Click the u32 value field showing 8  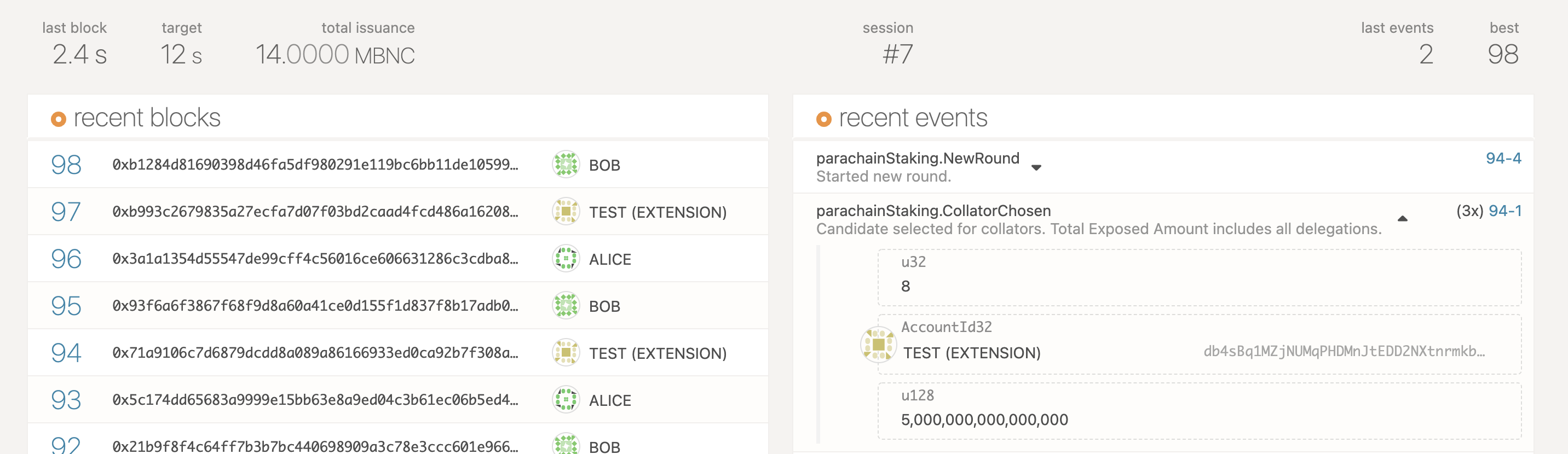coord(906,286)
